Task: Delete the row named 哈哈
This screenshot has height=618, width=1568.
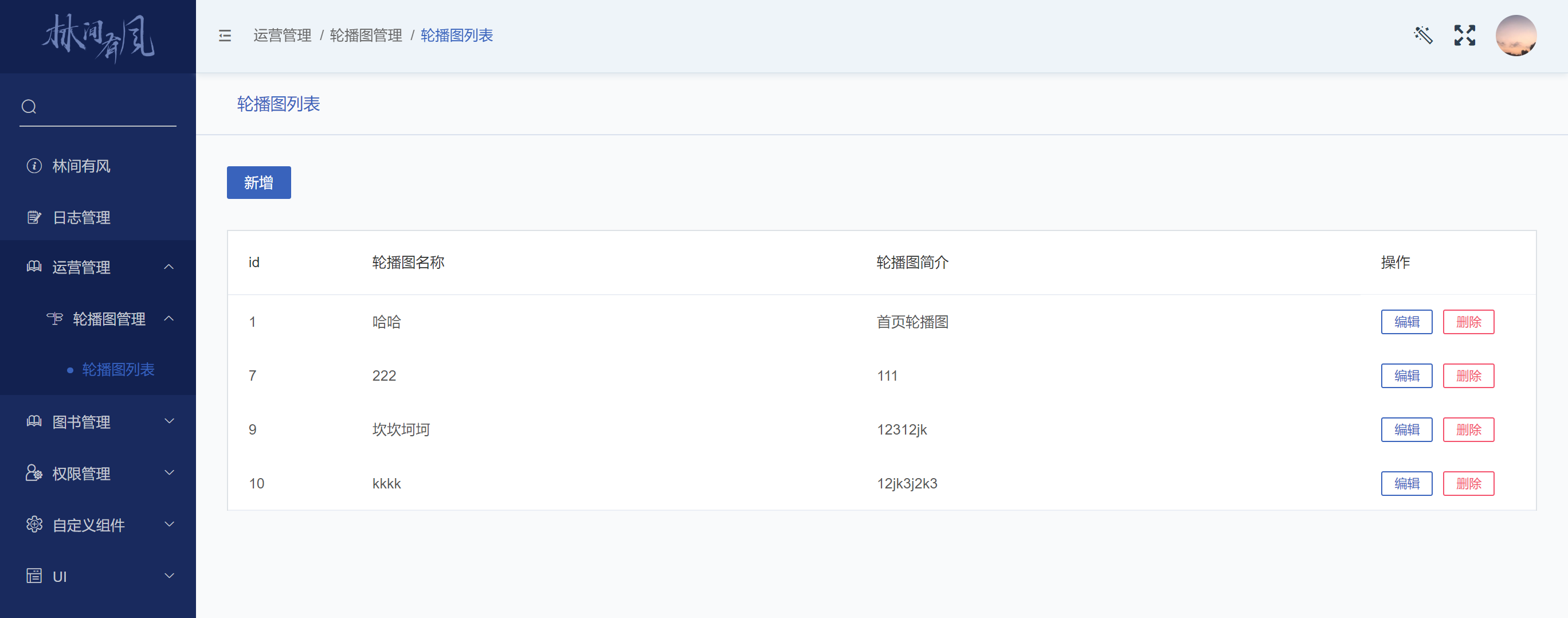Action: coord(1468,322)
